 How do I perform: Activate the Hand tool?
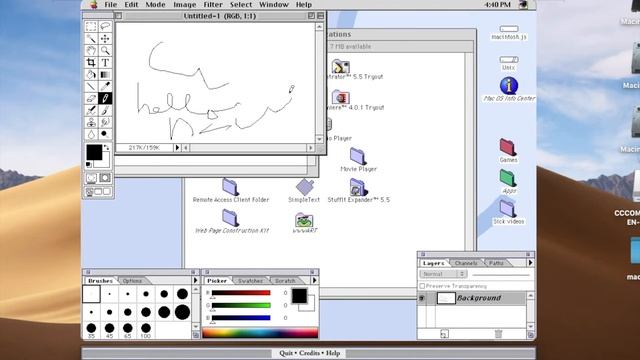(91, 50)
